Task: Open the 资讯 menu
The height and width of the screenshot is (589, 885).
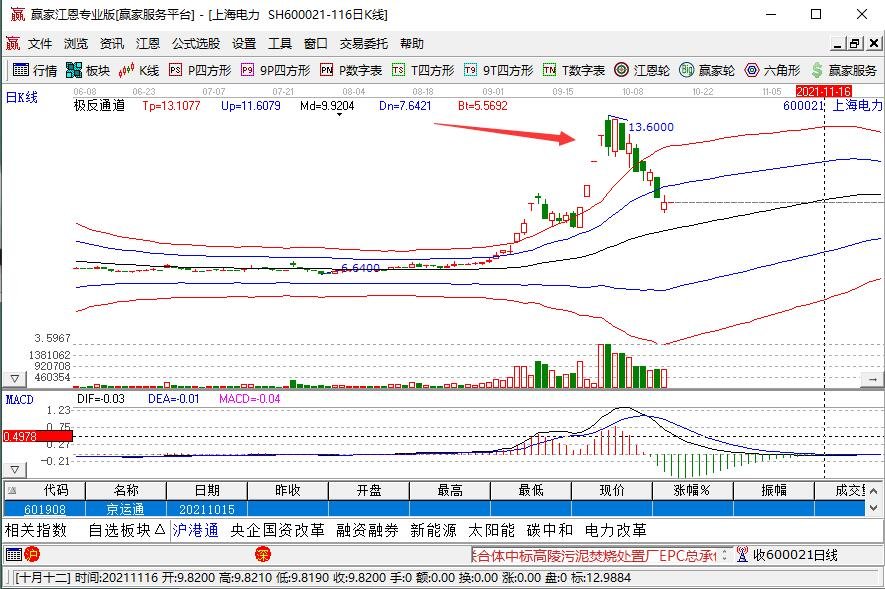Action: pos(112,43)
